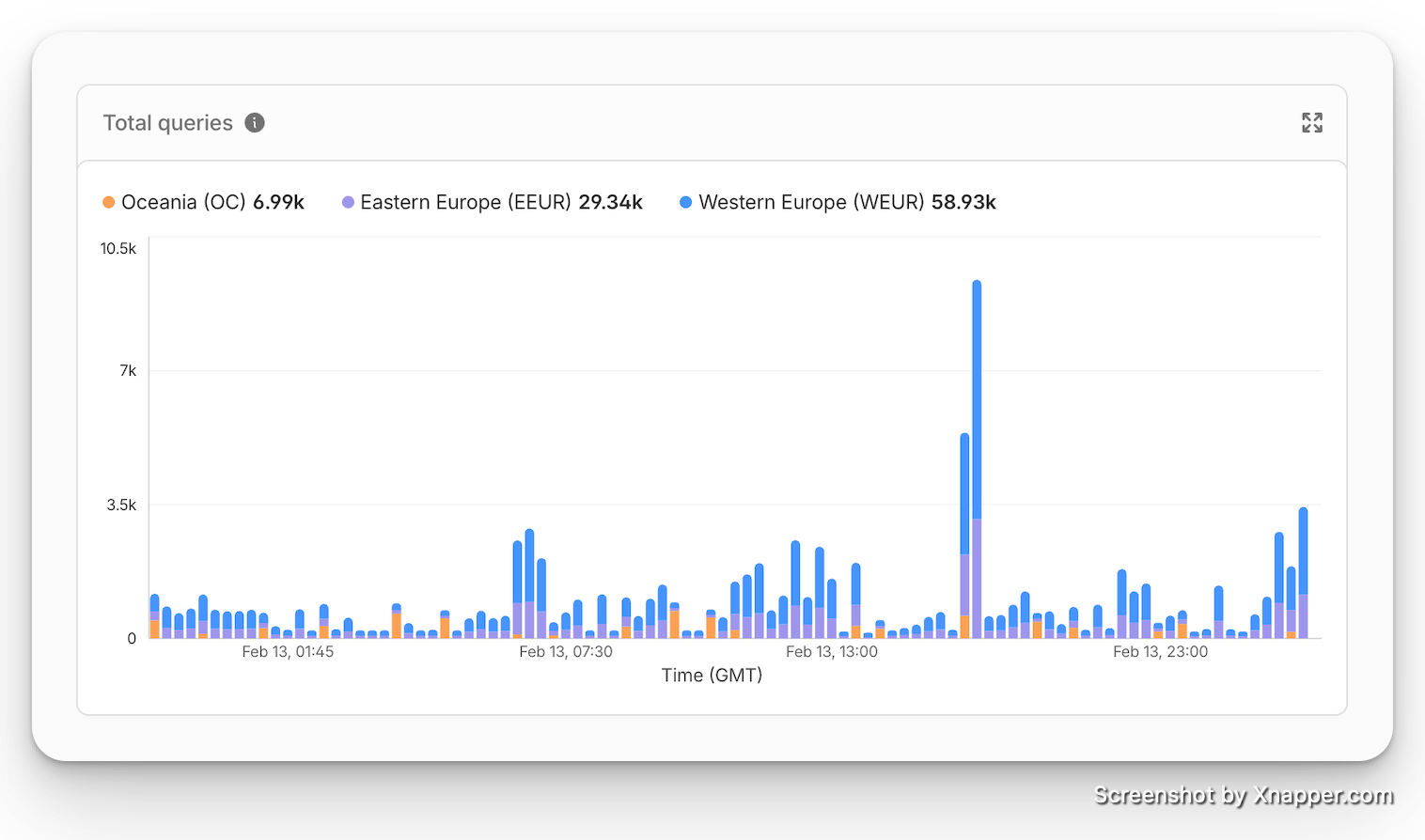The height and width of the screenshot is (840, 1425).
Task: Click the Feb 13, 23:00 axis label
Action: tap(1161, 650)
